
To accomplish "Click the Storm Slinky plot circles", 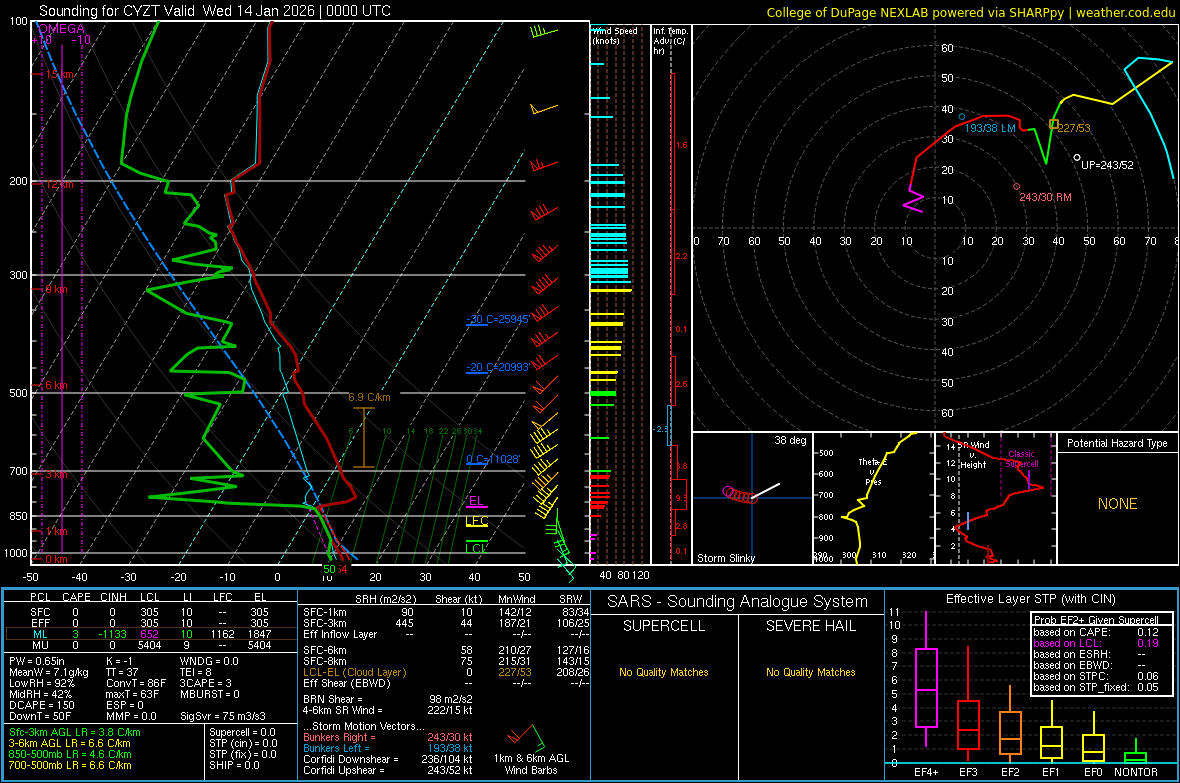I will click(x=739, y=495).
